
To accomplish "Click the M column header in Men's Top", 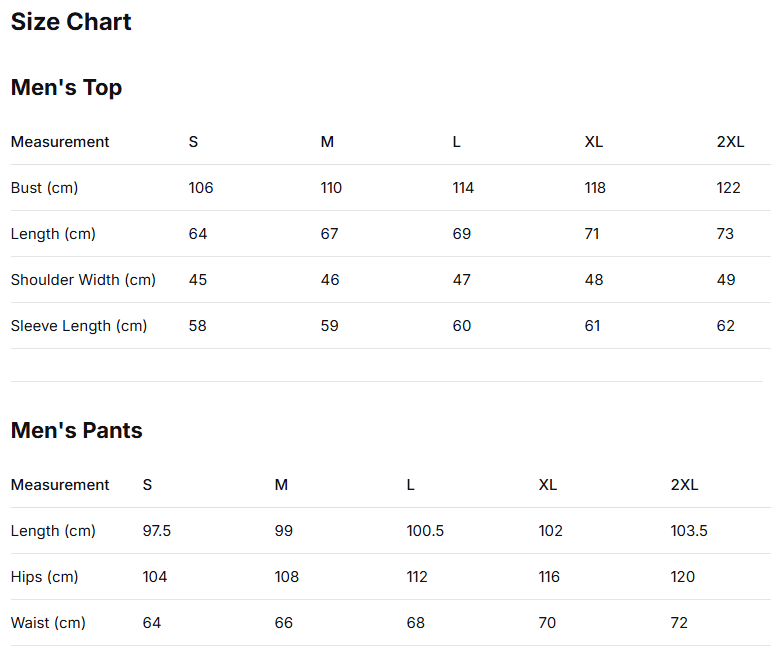I will pyautogui.click(x=327, y=142).
